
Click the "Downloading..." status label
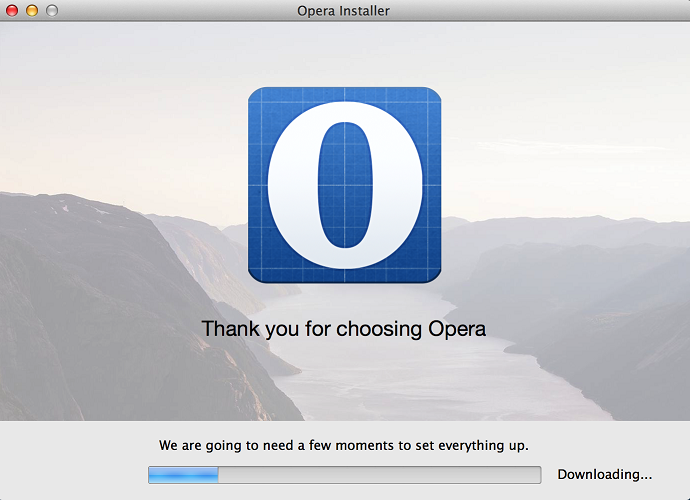click(605, 474)
